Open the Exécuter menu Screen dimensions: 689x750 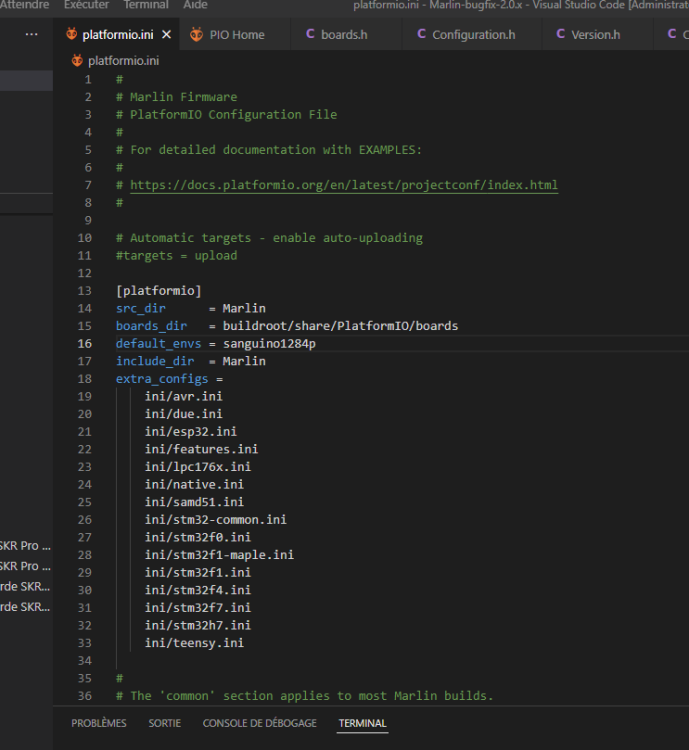point(86,5)
